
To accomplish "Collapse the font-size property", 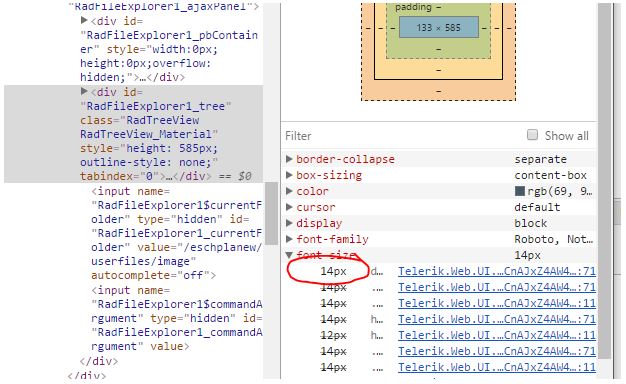I will point(289,255).
